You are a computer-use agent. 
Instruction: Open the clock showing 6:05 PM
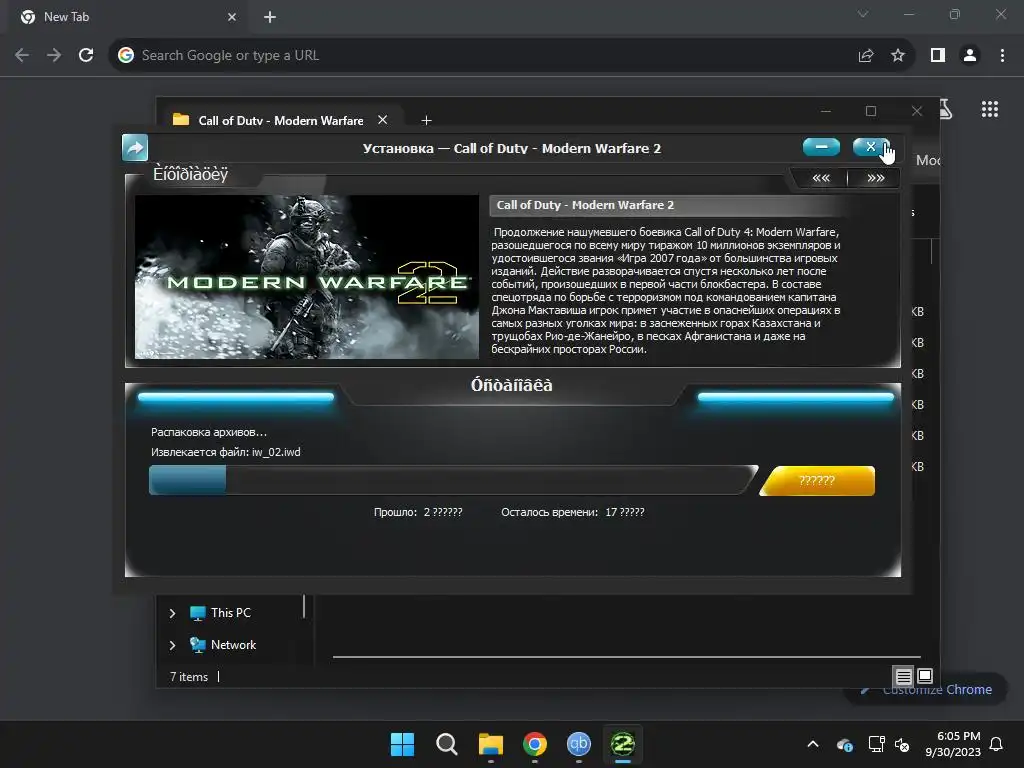coord(953,744)
